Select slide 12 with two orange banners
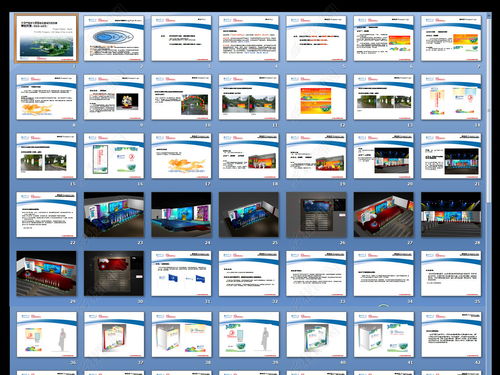Screen dimensions: 500x375 pyautogui.click(x=316, y=97)
